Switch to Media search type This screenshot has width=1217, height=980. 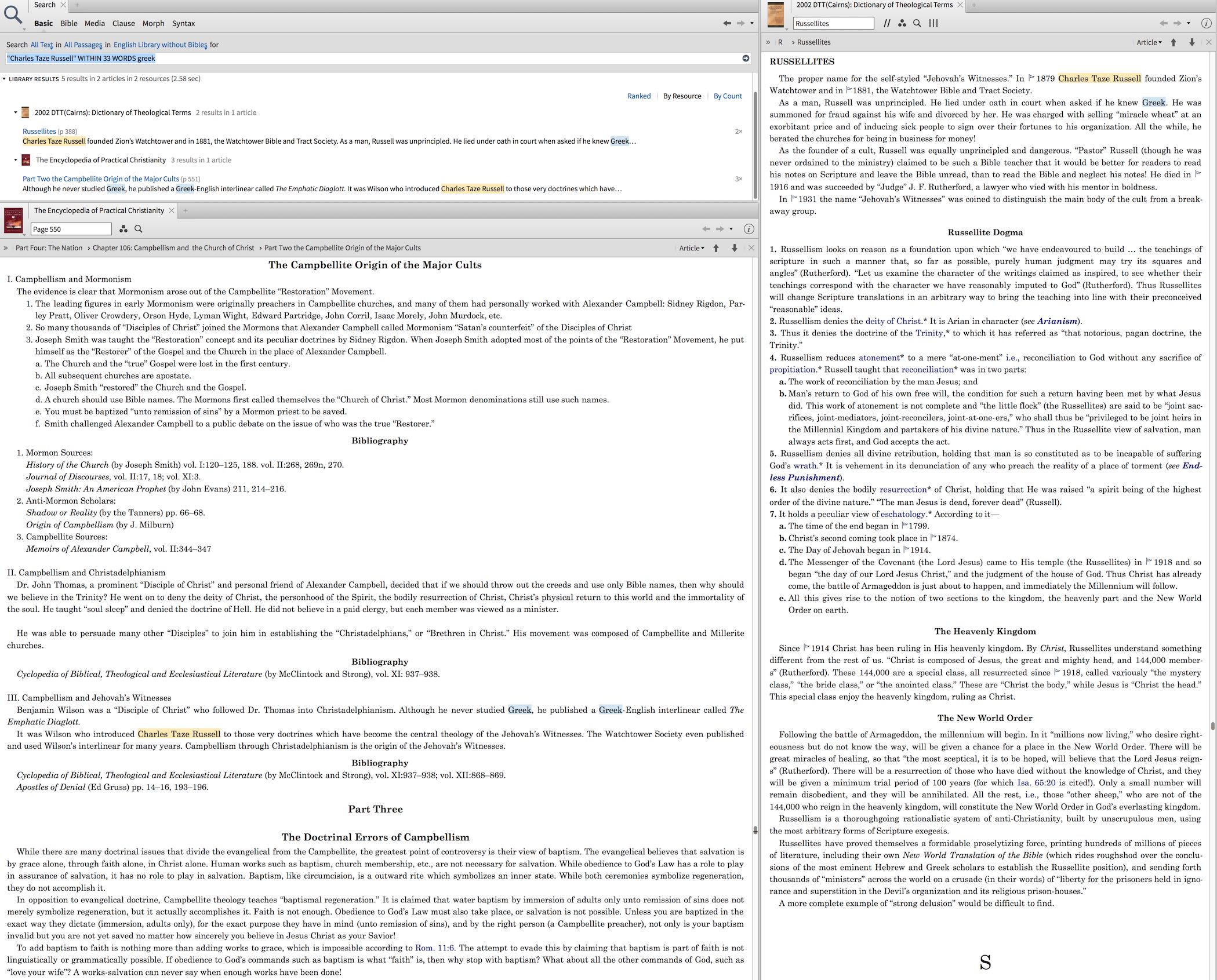point(95,23)
